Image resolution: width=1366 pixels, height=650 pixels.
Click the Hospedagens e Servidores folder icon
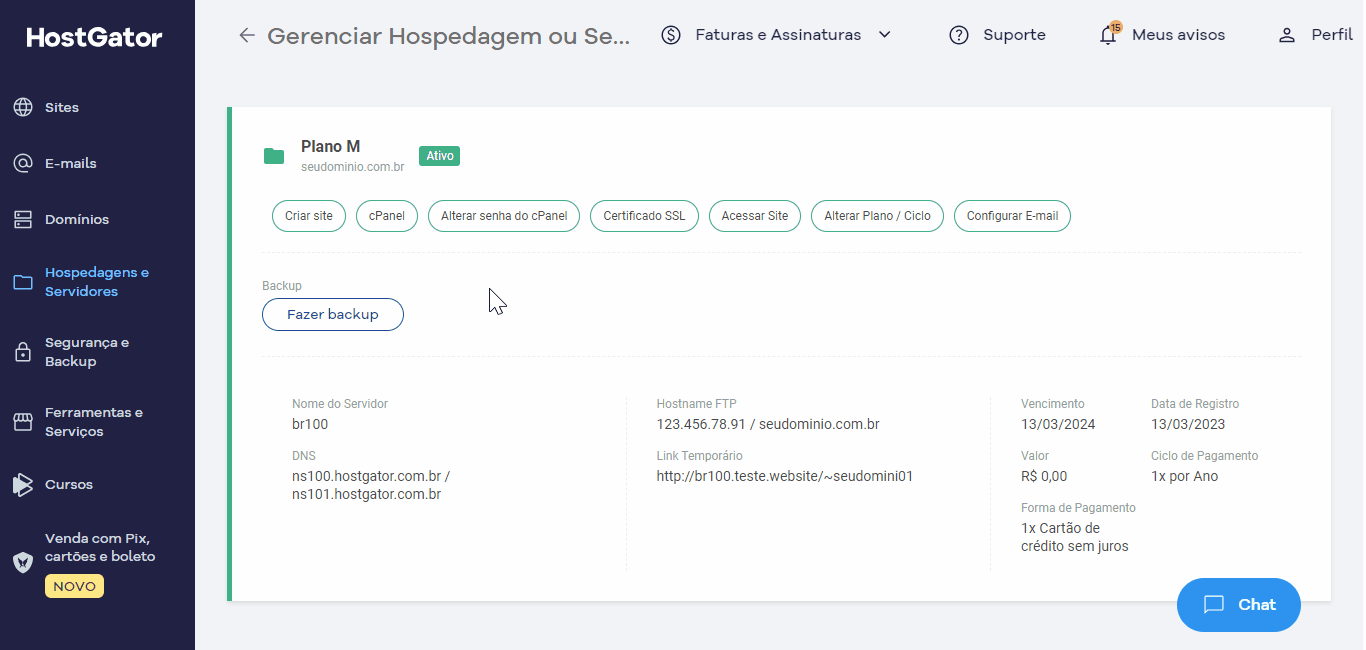pos(23,282)
